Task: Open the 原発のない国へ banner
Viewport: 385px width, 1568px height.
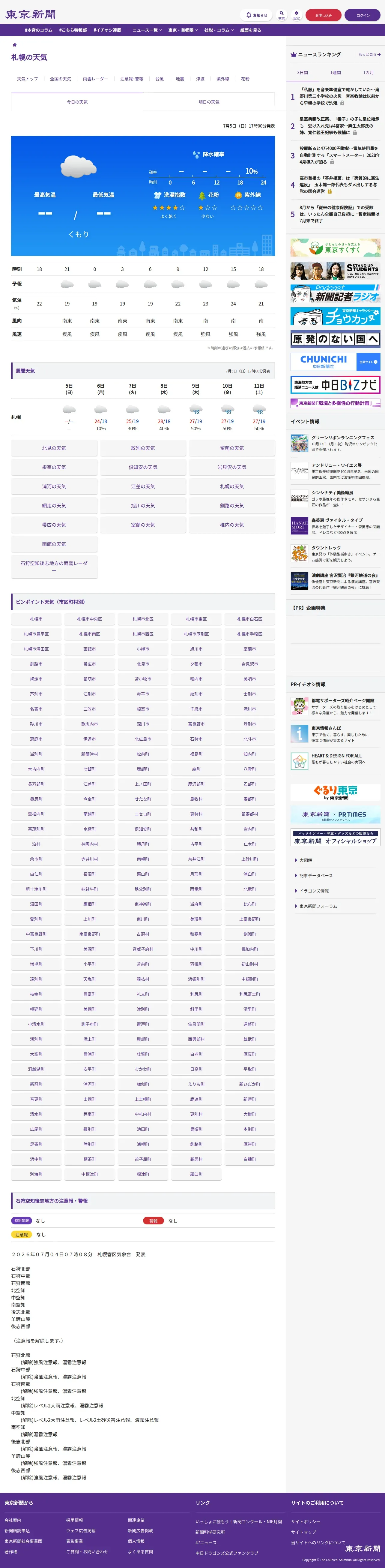Action: pyautogui.click(x=335, y=339)
